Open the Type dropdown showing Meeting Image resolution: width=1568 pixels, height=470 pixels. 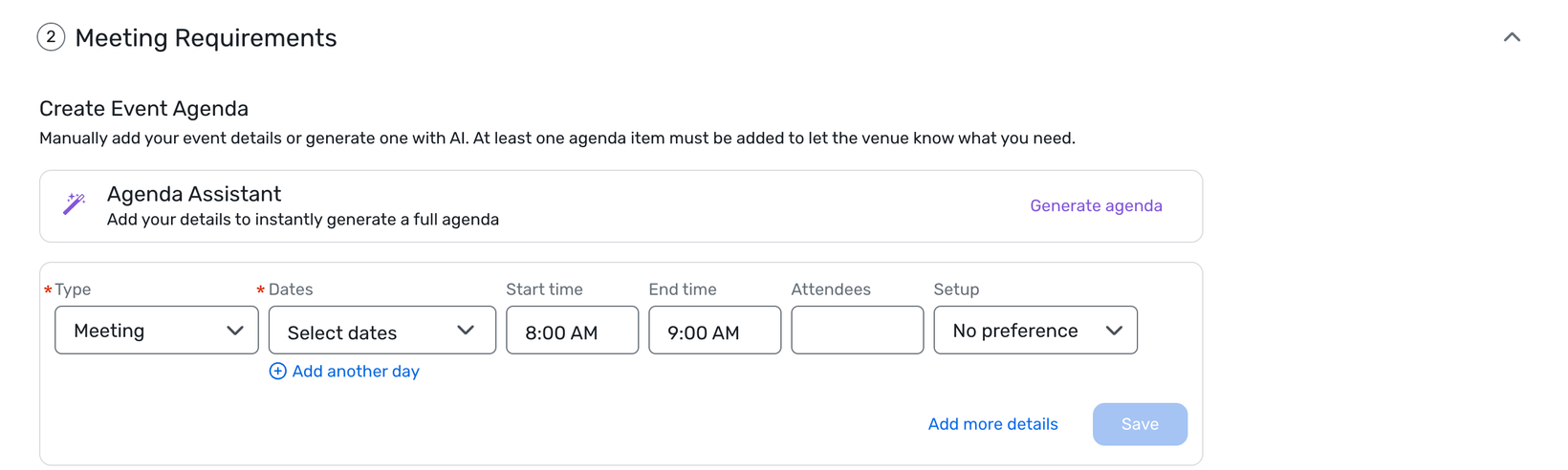coord(157,331)
